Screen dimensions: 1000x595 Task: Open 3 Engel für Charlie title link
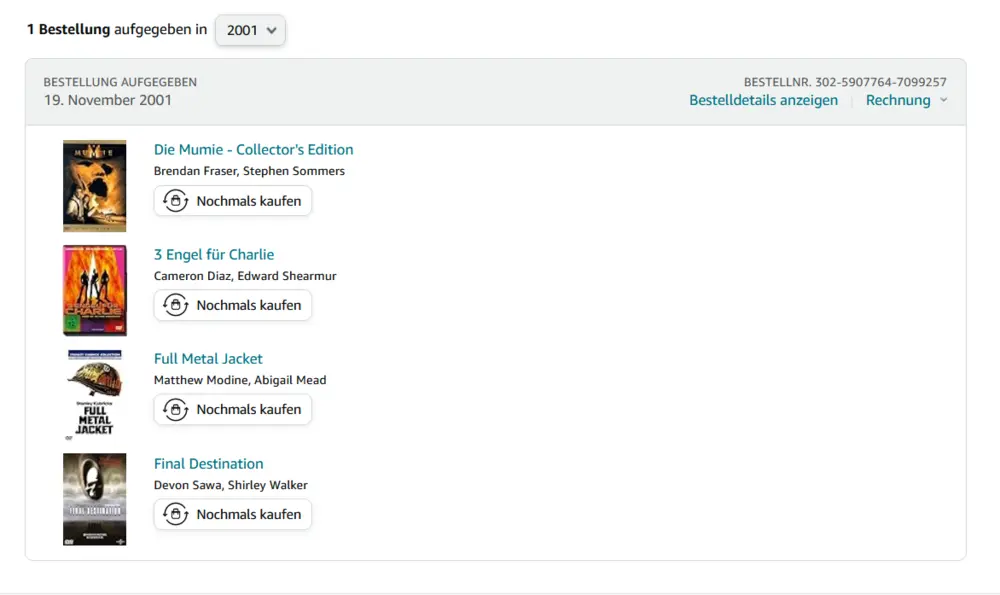(x=214, y=254)
